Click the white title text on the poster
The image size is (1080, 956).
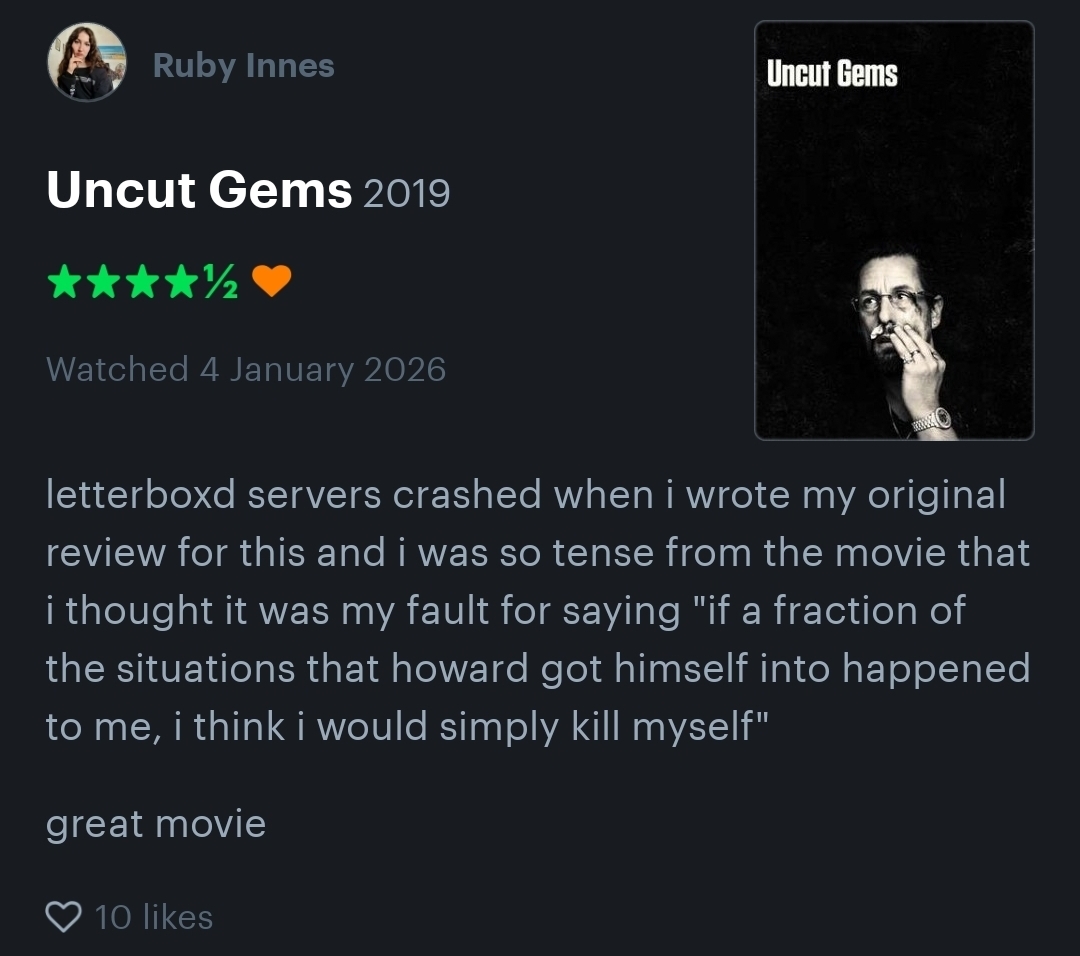click(x=832, y=74)
